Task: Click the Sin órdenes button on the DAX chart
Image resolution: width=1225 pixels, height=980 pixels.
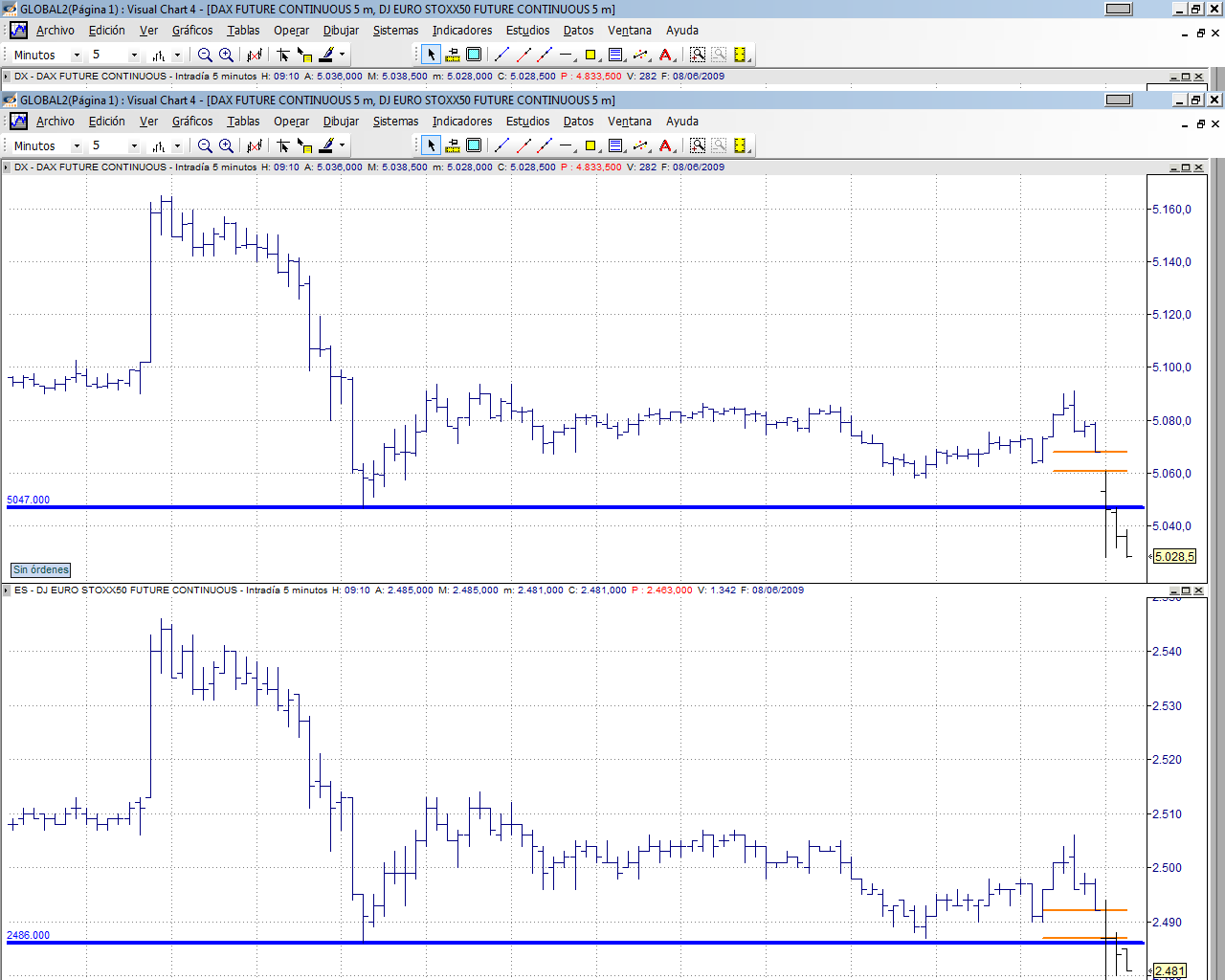Action: click(x=41, y=570)
